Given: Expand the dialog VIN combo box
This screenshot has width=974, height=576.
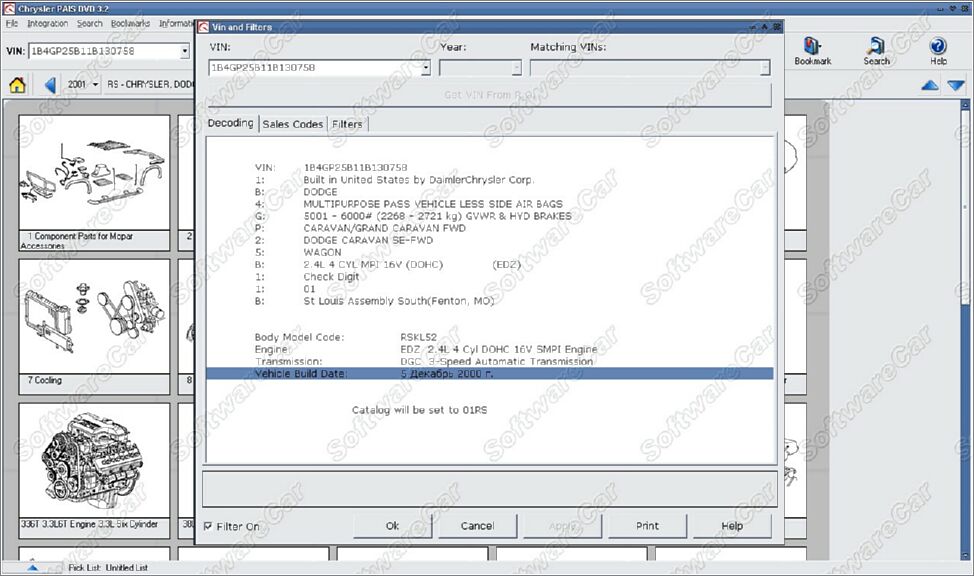Looking at the screenshot, I should coord(426,68).
